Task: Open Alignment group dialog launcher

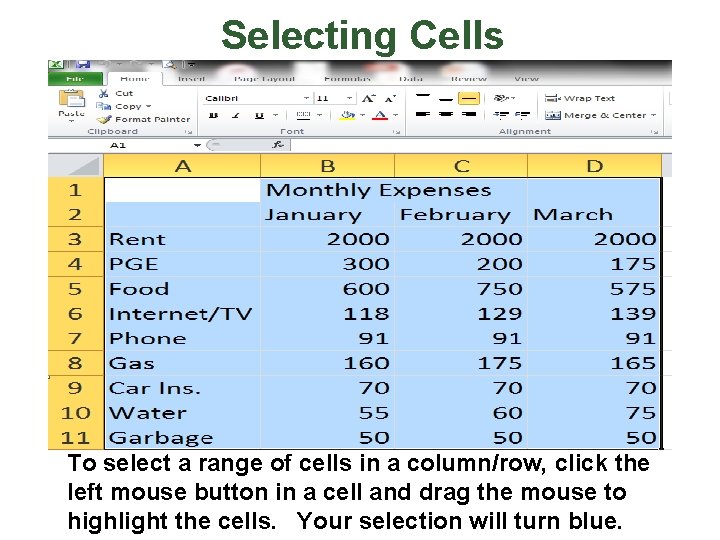Action: point(654,132)
